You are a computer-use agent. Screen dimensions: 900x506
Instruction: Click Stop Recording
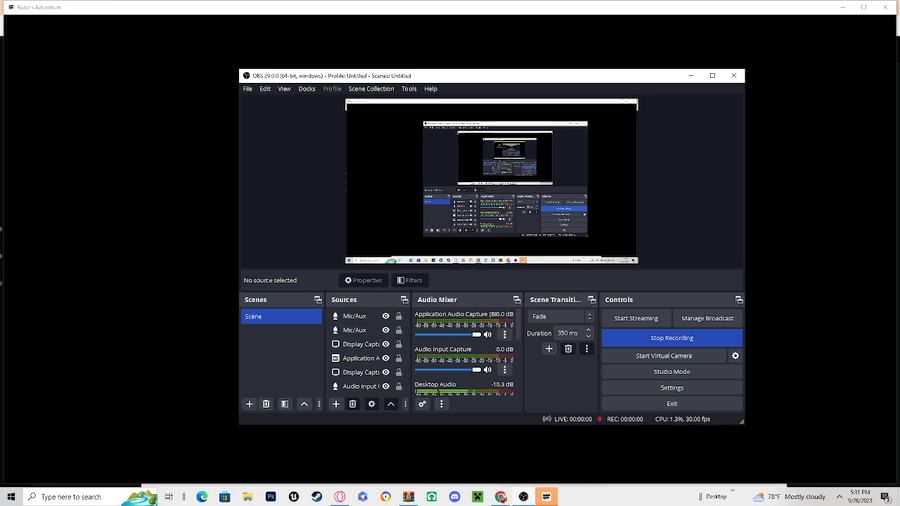(672, 338)
